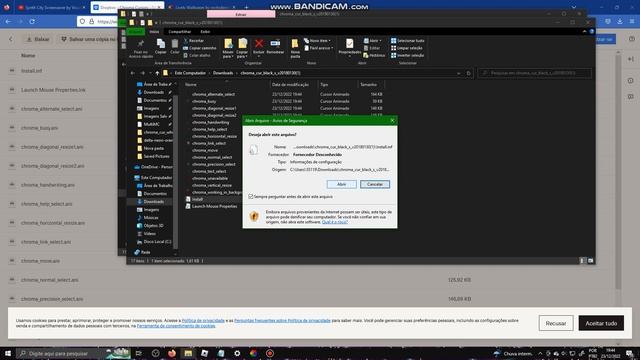Open the 'Política de privacidade' link in banner
Image resolution: width=640 pixels, height=360 pixels.
(x=203, y=321)
